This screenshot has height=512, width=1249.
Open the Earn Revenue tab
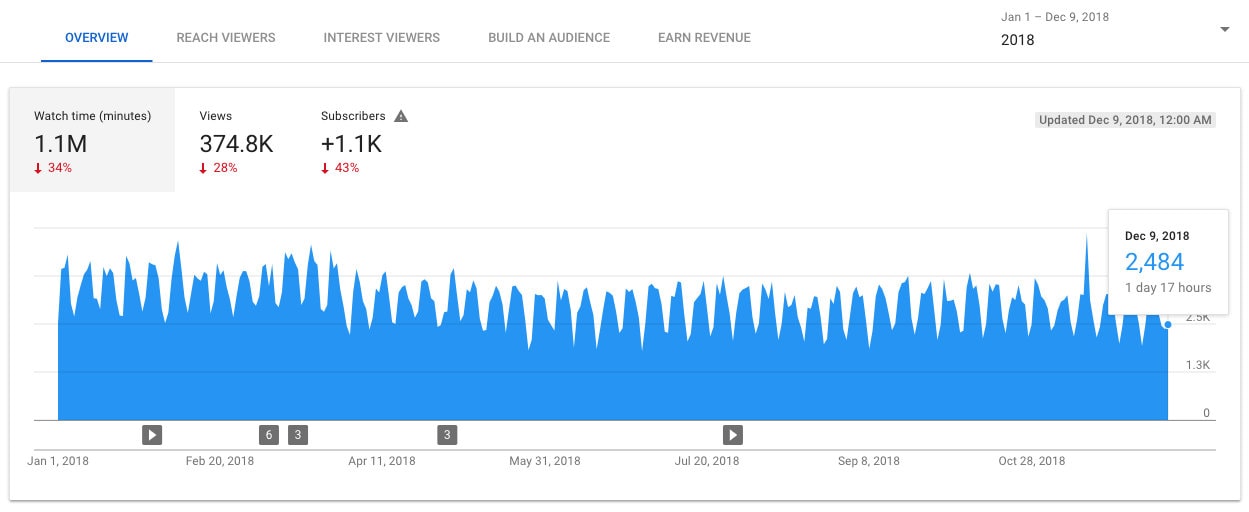tap(704, 38)
